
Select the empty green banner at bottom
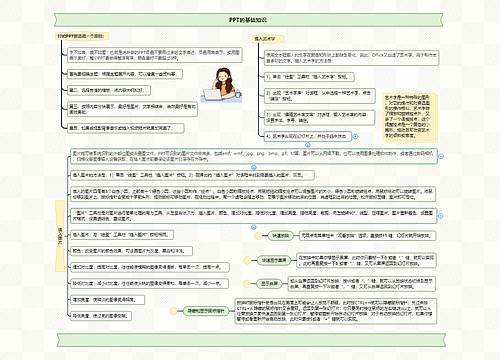pyautogui.click(x=251, y=339)
